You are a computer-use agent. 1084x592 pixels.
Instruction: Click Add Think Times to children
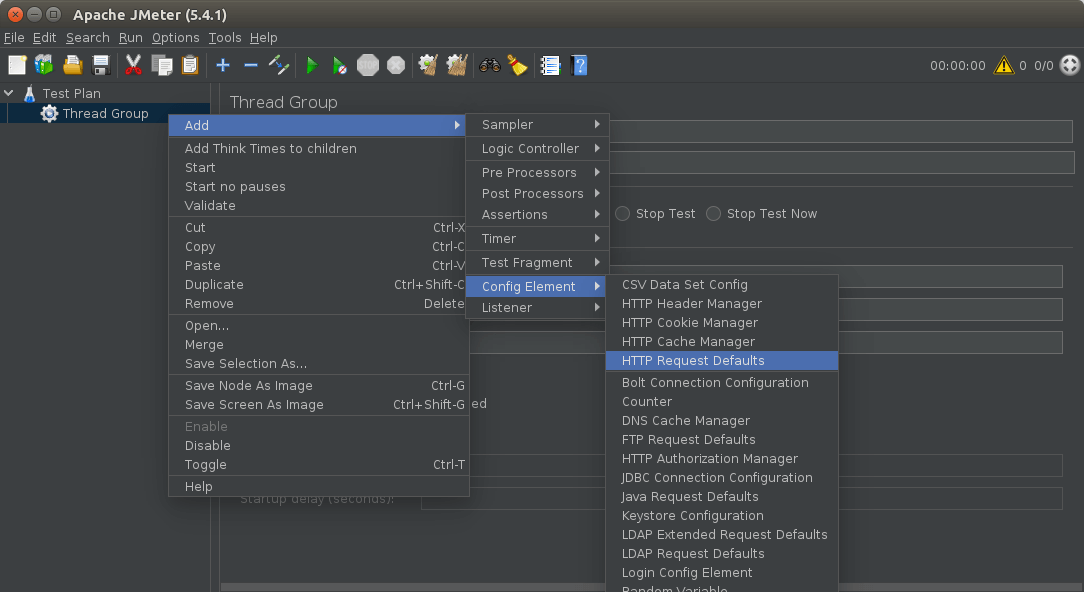(x=270, y=149)
